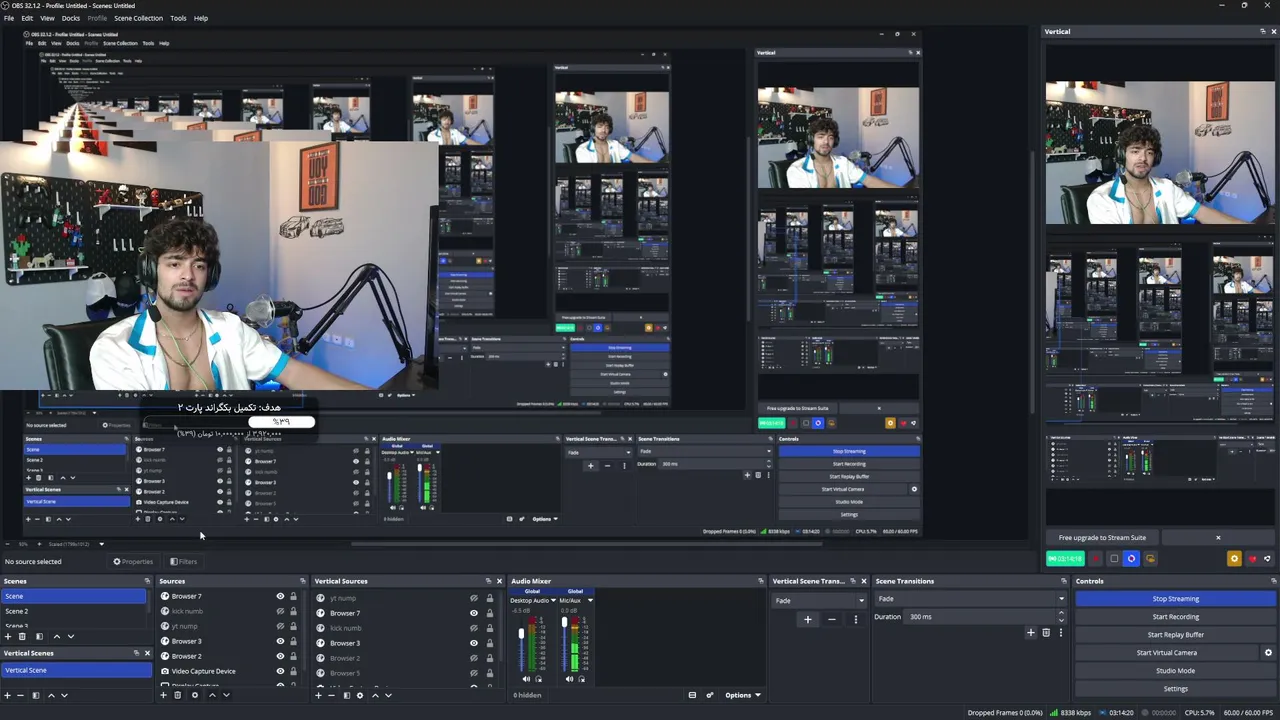Add a new source in Sources panel

point(163,695)
